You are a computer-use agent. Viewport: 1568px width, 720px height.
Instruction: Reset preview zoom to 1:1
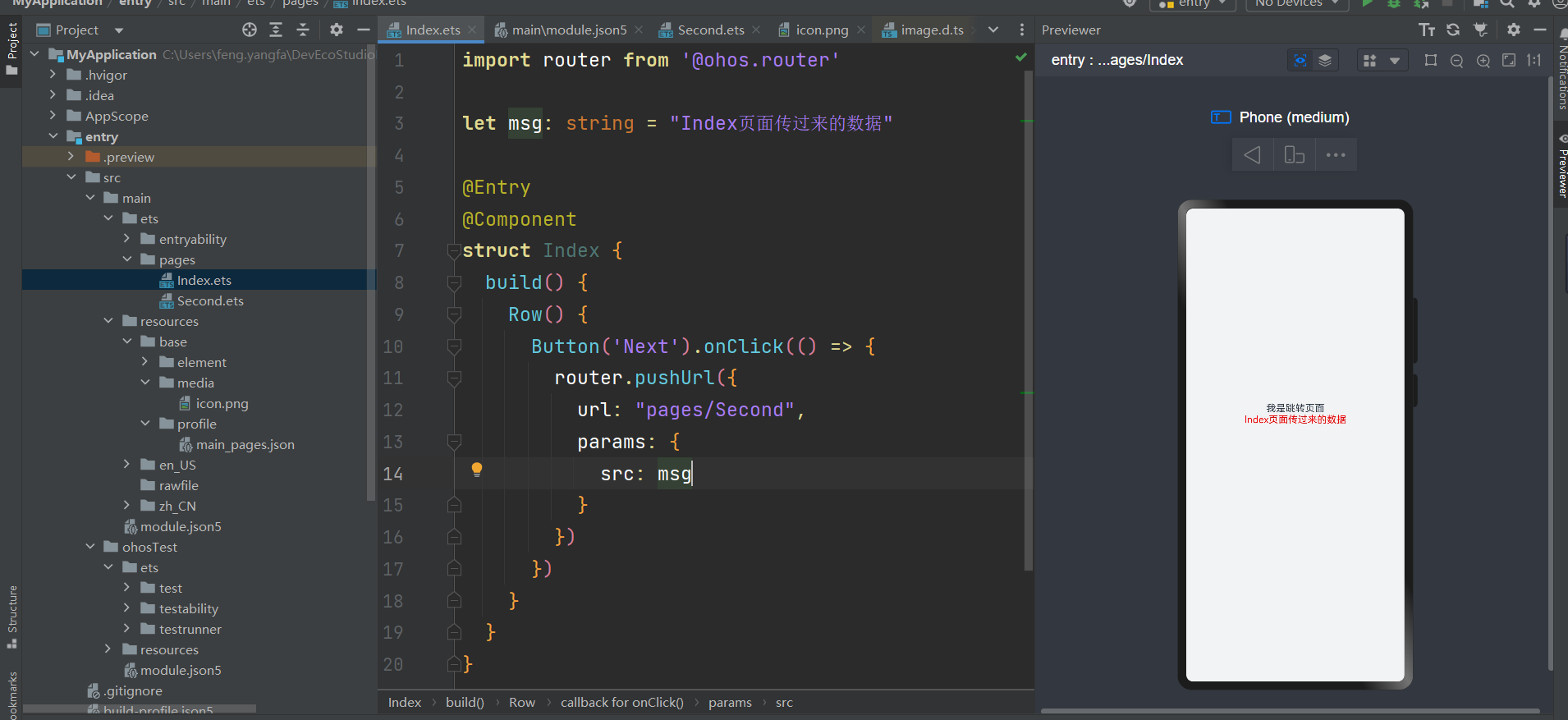1534,60
